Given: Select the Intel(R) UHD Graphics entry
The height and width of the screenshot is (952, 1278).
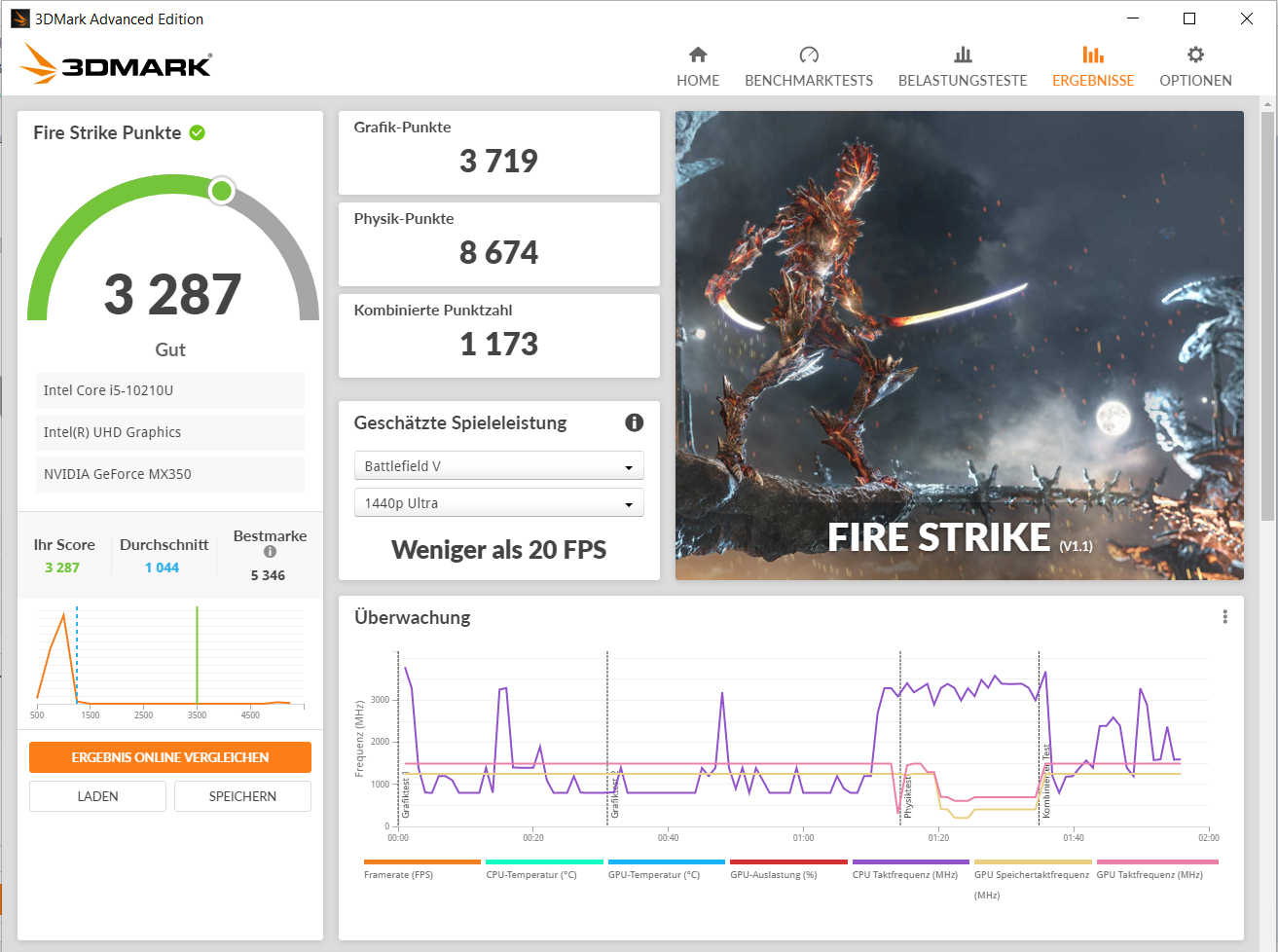Looking at the screenshot, I should tap(170, 432).
